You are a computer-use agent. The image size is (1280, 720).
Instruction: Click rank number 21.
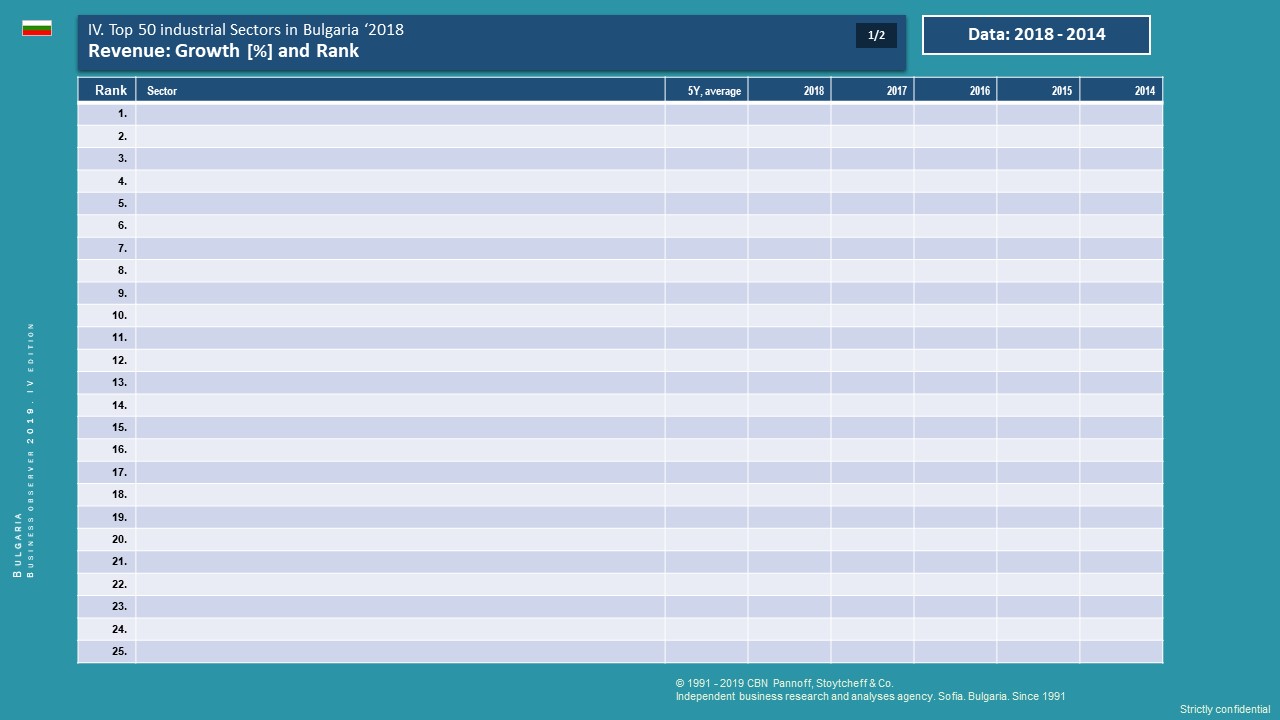(119, 562)
